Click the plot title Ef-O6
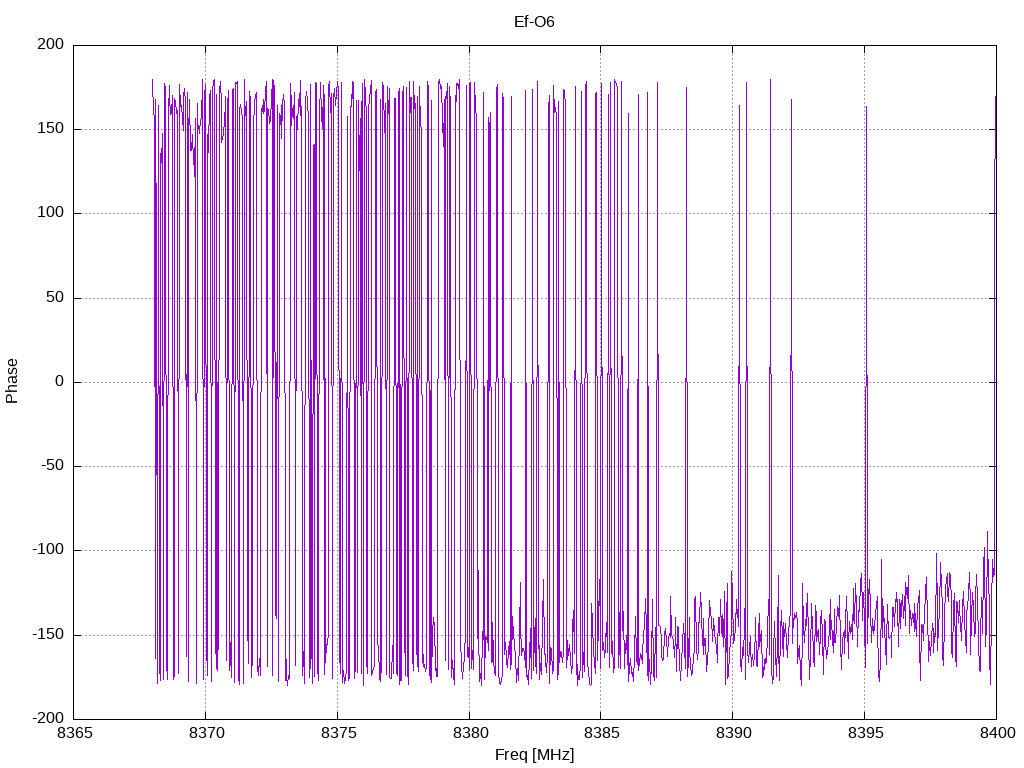Image resolution: width=1024 pixels, height=768 pixels. click(534, 22)
